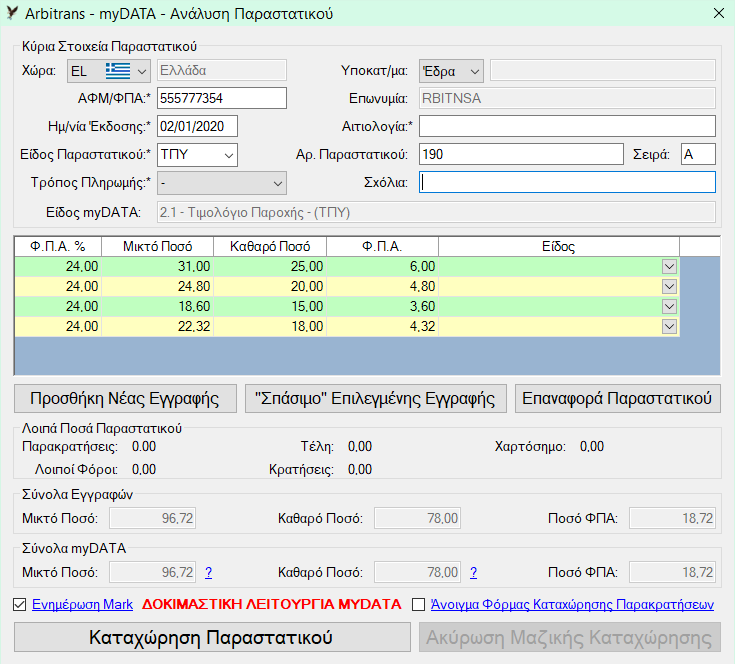
Task: Click the Φ.Π.Α. % column header
Action: 58,246
